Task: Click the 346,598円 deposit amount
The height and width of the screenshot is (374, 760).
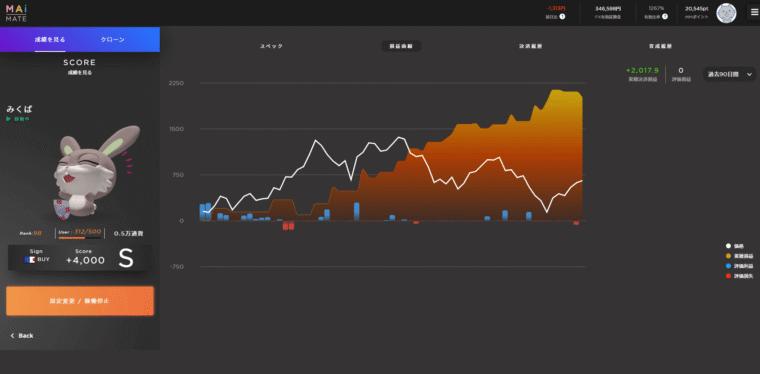Action: point(608,9)
